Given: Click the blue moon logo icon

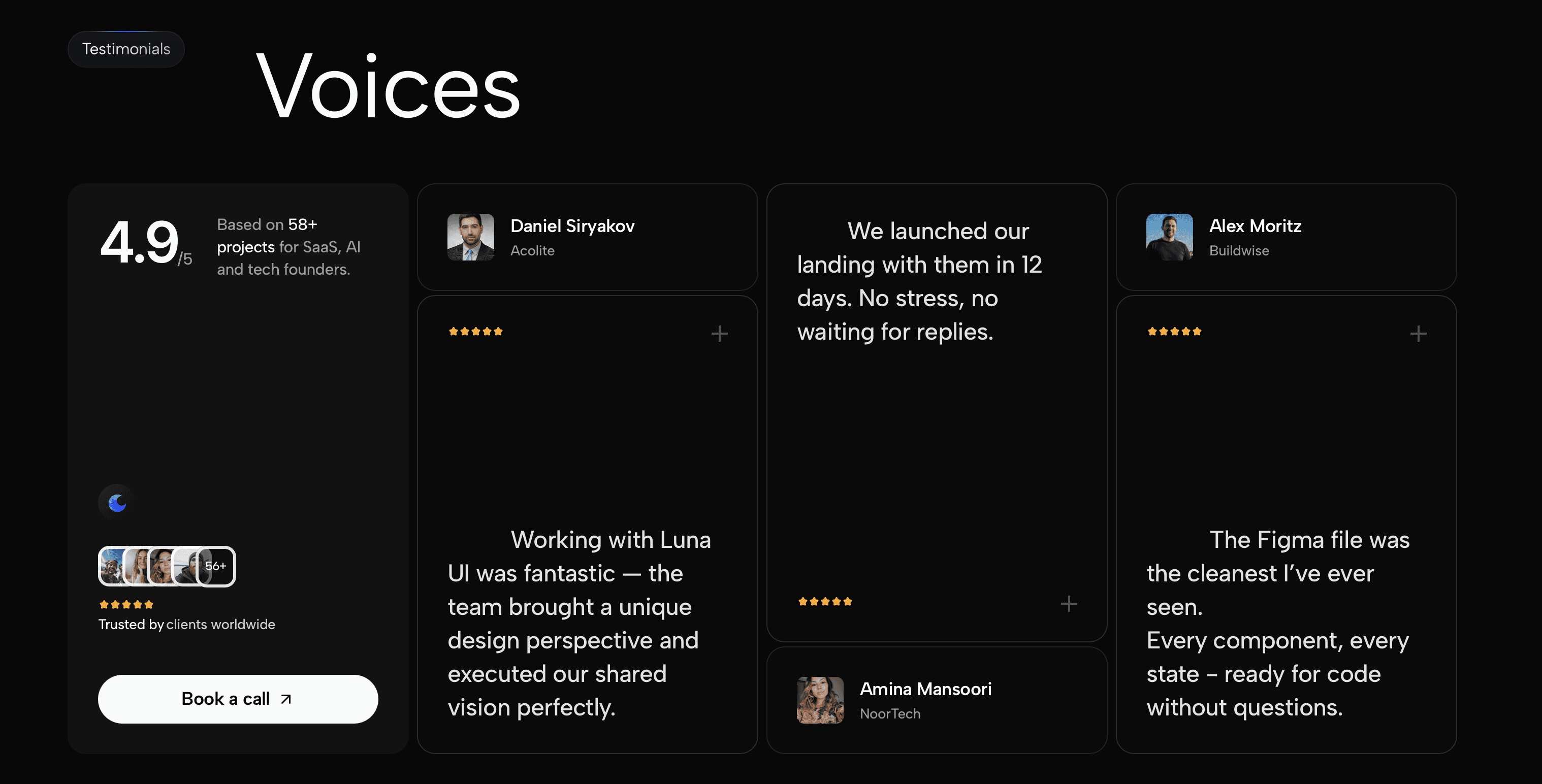Looking at the screenshot, I should coord(115,502).
